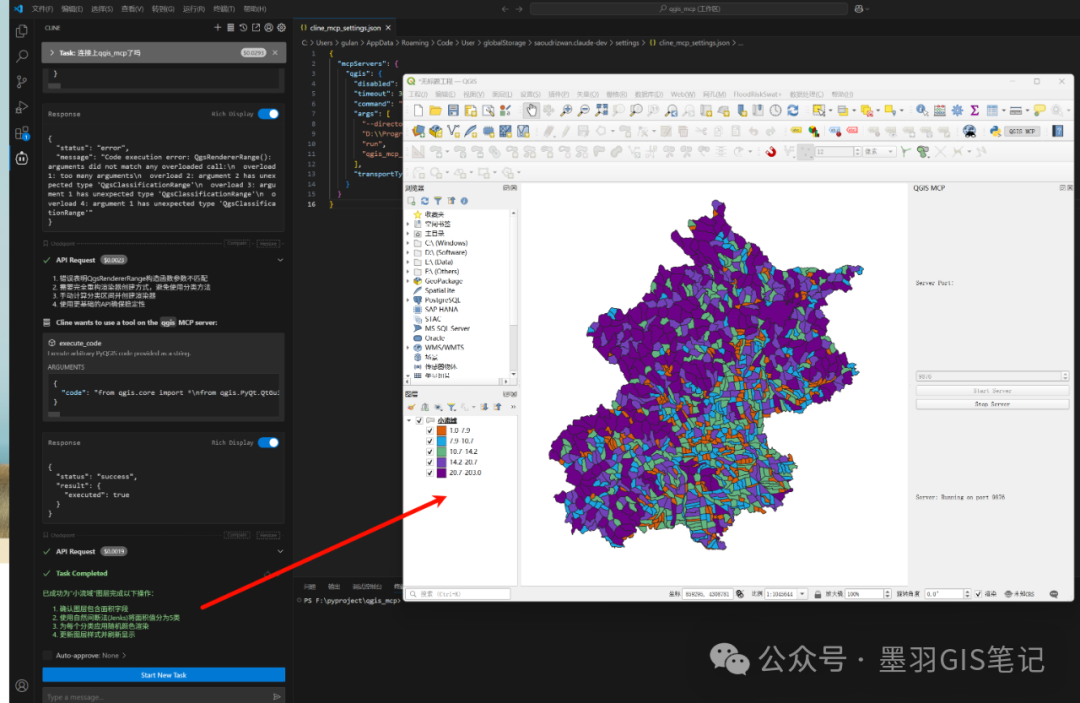This screenshot has height=703, width=1080.
Task: Open Cline task history icon
Action: click(243, 27)
